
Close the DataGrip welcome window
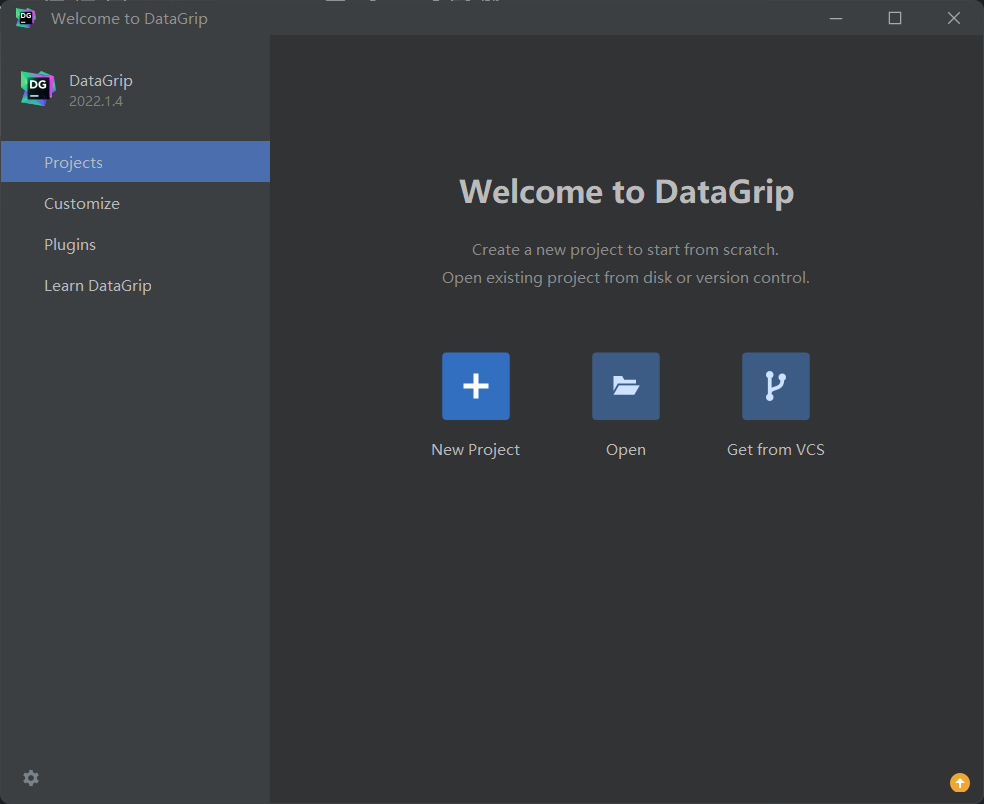coord(954,18)
